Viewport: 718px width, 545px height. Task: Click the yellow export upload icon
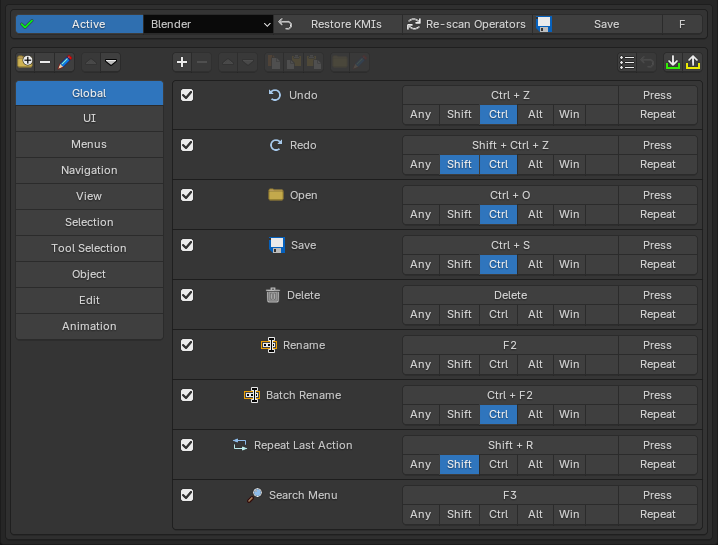coord(693,62)
